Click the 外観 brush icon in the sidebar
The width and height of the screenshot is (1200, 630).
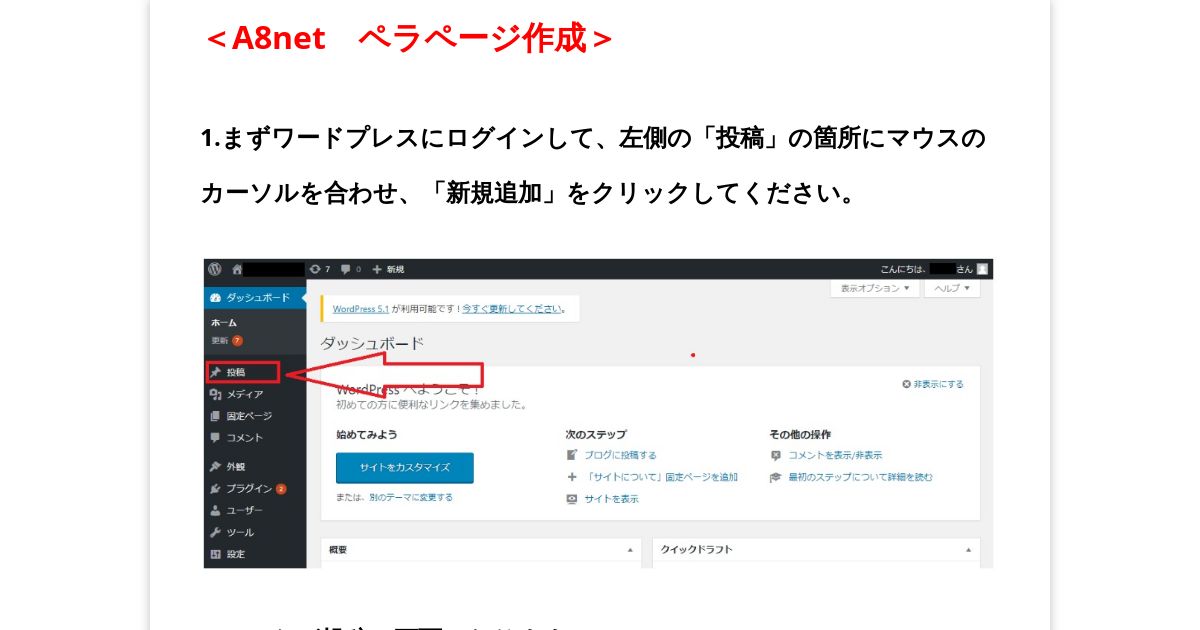pos(215,467)
